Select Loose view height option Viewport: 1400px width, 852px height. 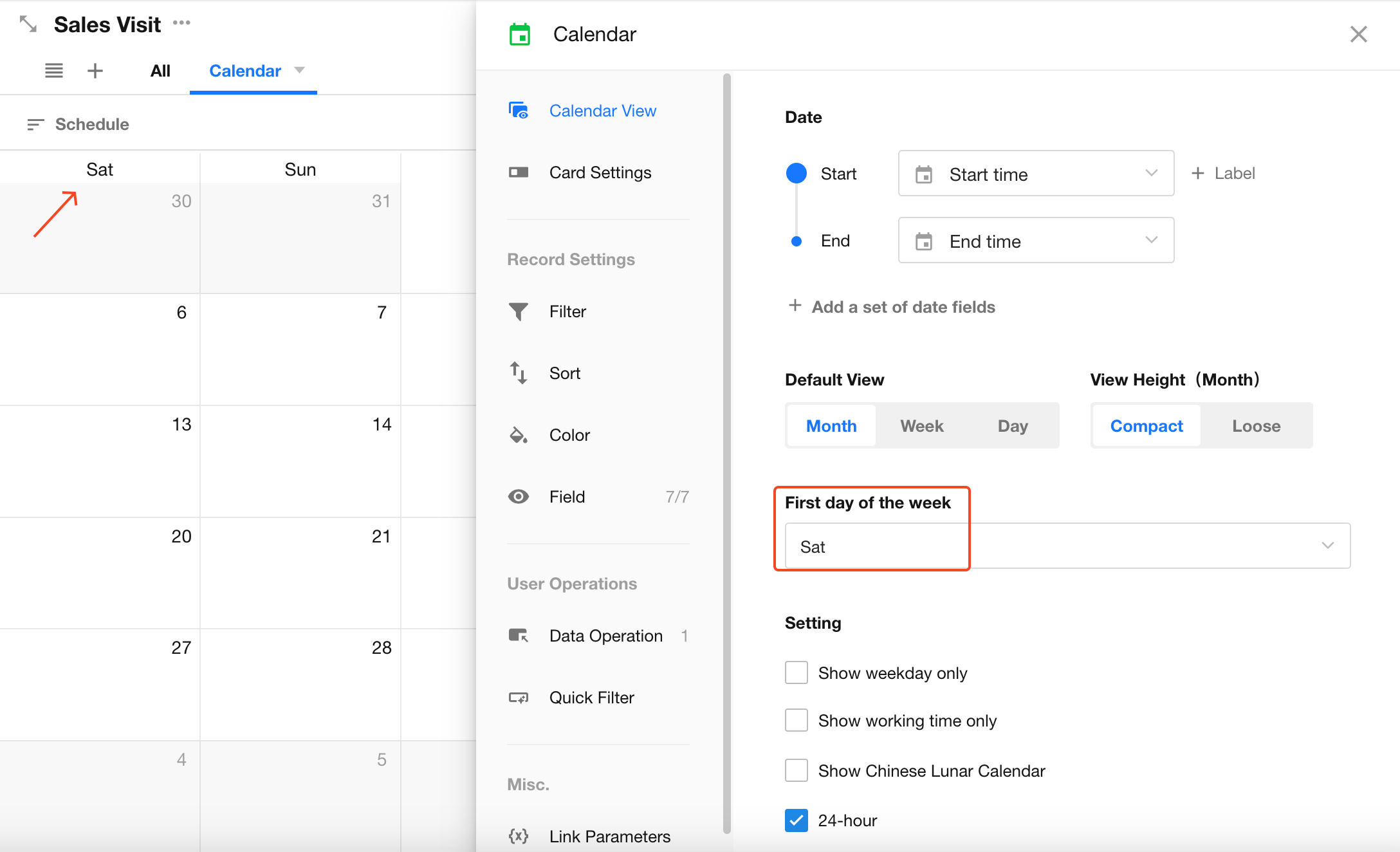[x=1256, y=426]
